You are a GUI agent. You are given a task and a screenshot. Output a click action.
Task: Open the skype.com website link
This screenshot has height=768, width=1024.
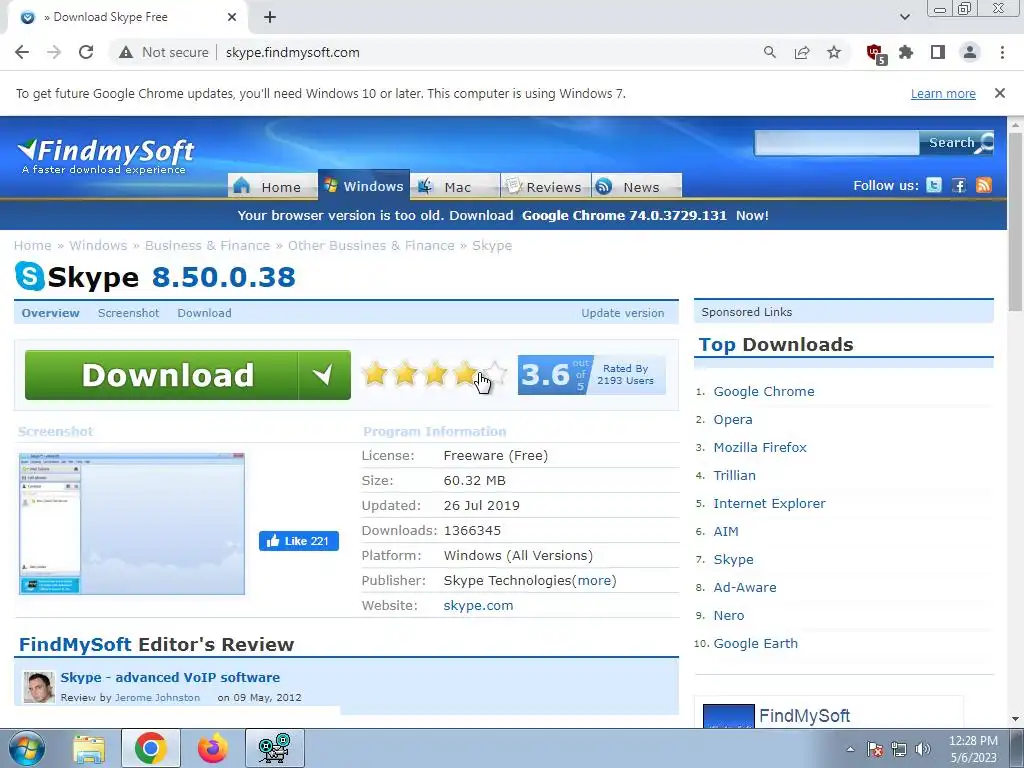pyautogui.click(x=478, y=605)
